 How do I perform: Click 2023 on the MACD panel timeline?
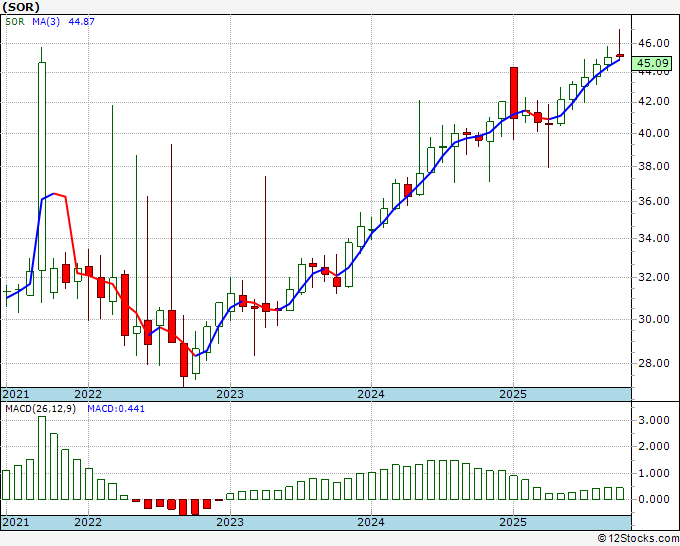(x=230, y=522)
